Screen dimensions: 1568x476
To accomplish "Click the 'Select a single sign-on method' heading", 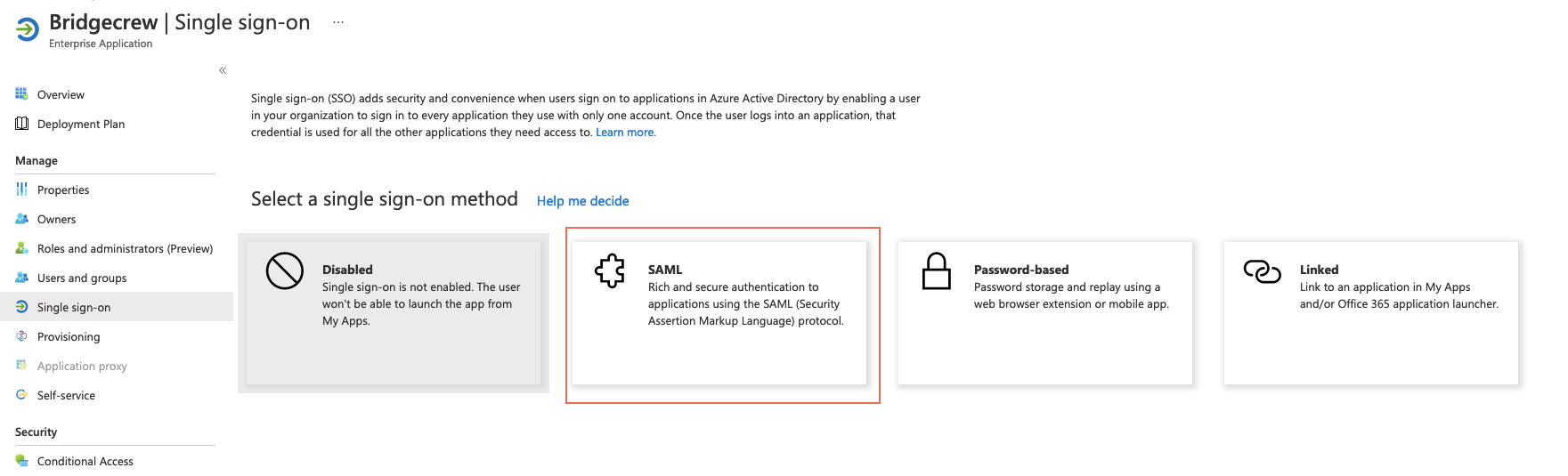I will tap(385, 199).
